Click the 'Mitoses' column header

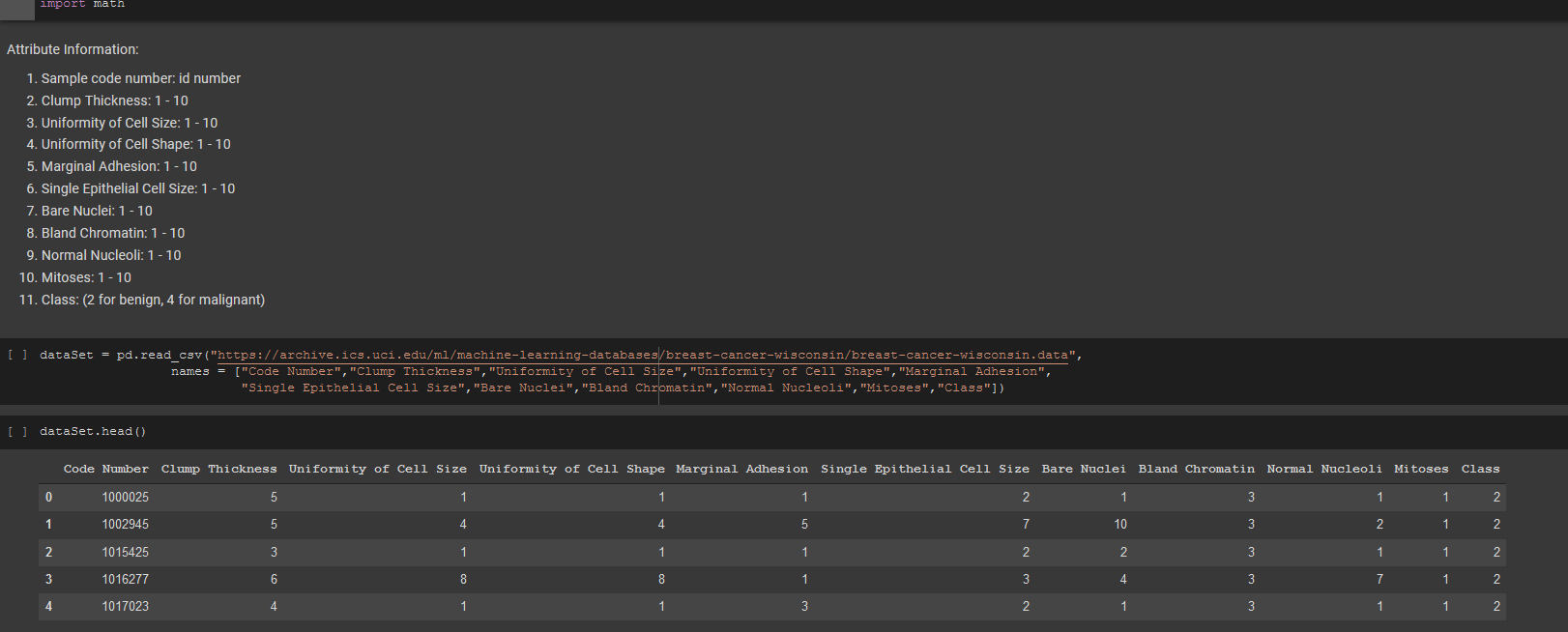point(1421,469)
